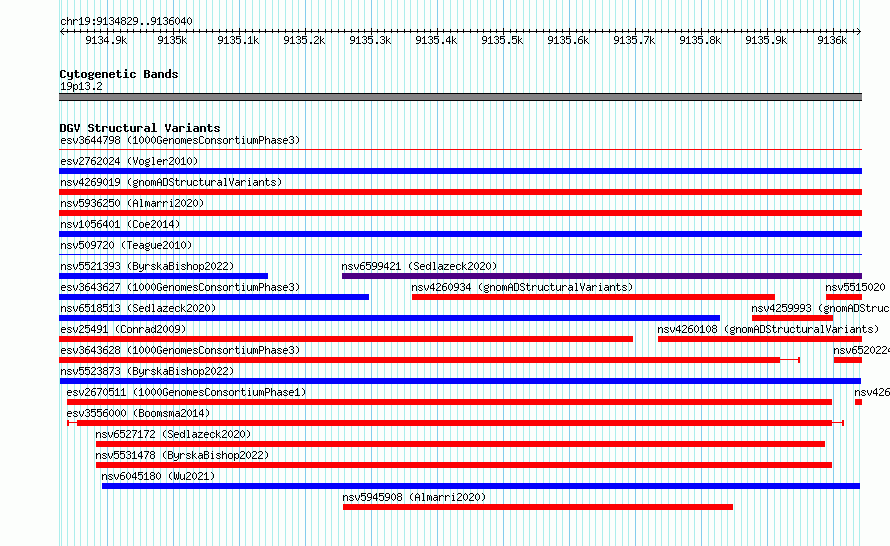890x546 pixels.
Task: Open the nsv4259993 variant label
Action: (x=820, y=308)
